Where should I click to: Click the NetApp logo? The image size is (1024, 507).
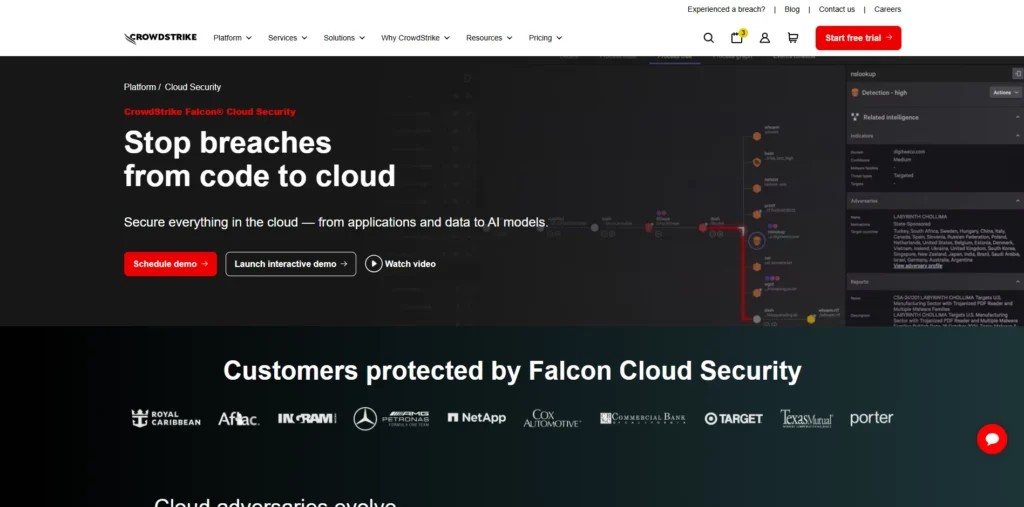click(x=477, y=417)
